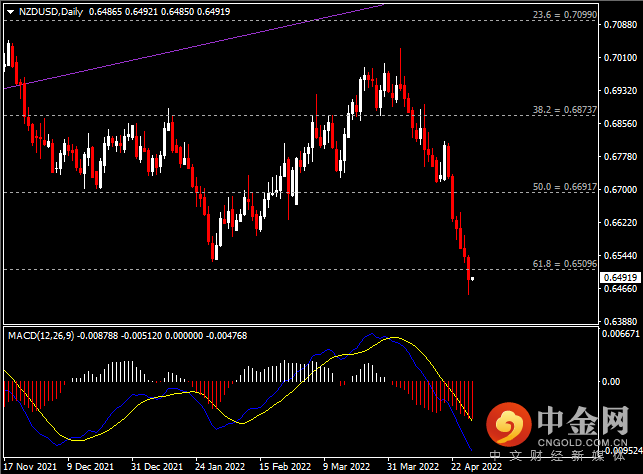This screenshot has height=474, width=643.
Task: Click the 9 Dec 2021 date marker
Action: (x=90, y=467)
